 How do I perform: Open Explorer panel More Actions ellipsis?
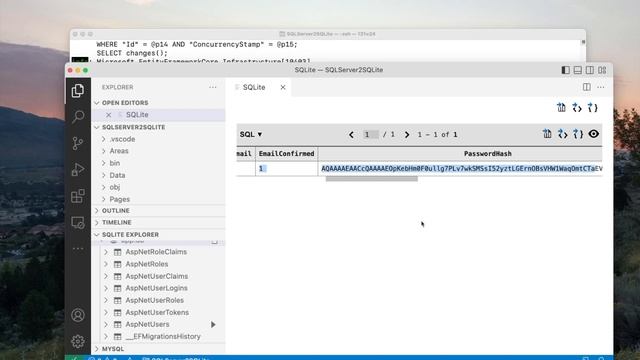(213, 87)
